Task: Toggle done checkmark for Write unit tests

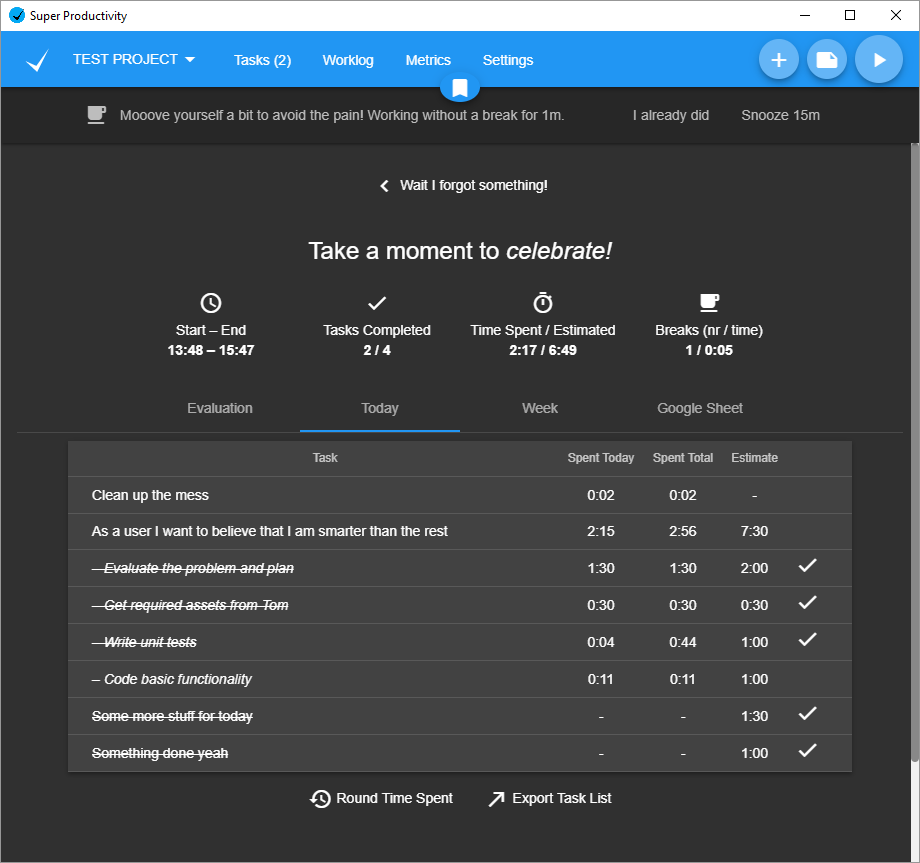Action: 807,641
